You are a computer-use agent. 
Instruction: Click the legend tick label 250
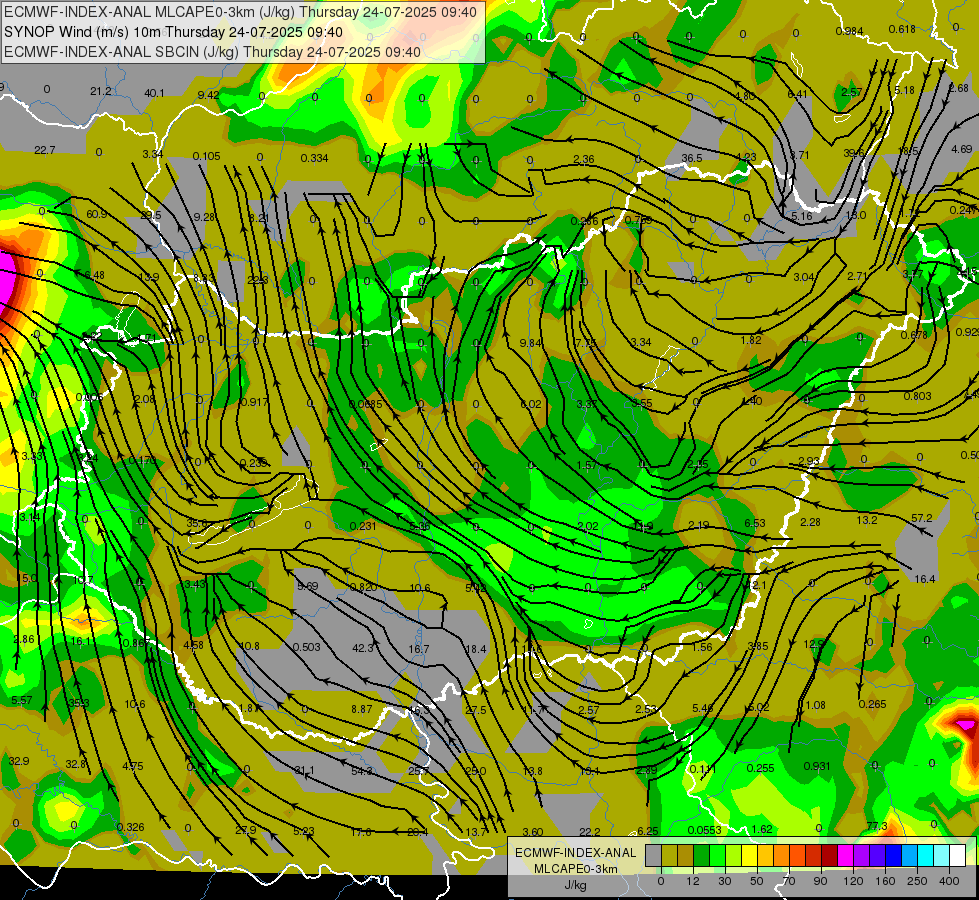(x=917, y=881)
